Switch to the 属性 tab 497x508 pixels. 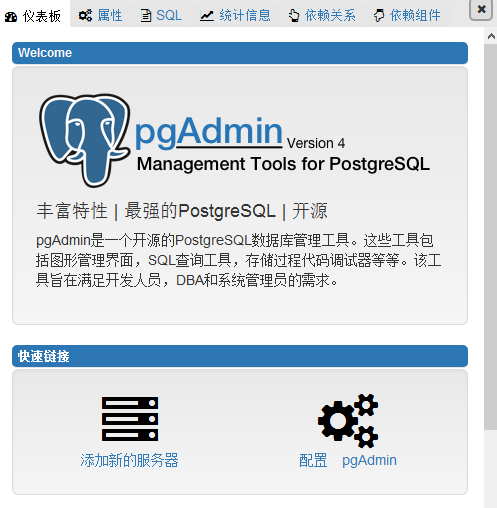click(100, 15)
